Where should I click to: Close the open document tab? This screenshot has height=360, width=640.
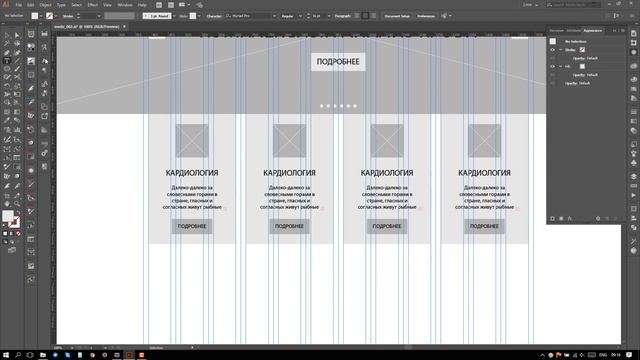(124, 27)
